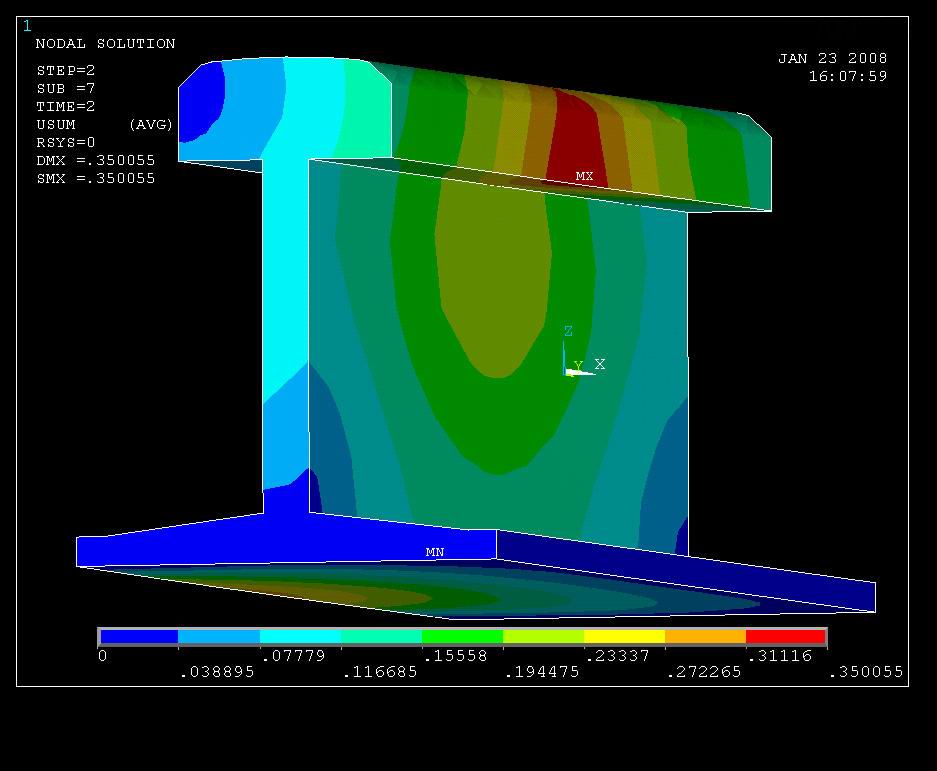Click legend value .194475
Viewport: 937px width, 771px height.
(x=542, y=672)
